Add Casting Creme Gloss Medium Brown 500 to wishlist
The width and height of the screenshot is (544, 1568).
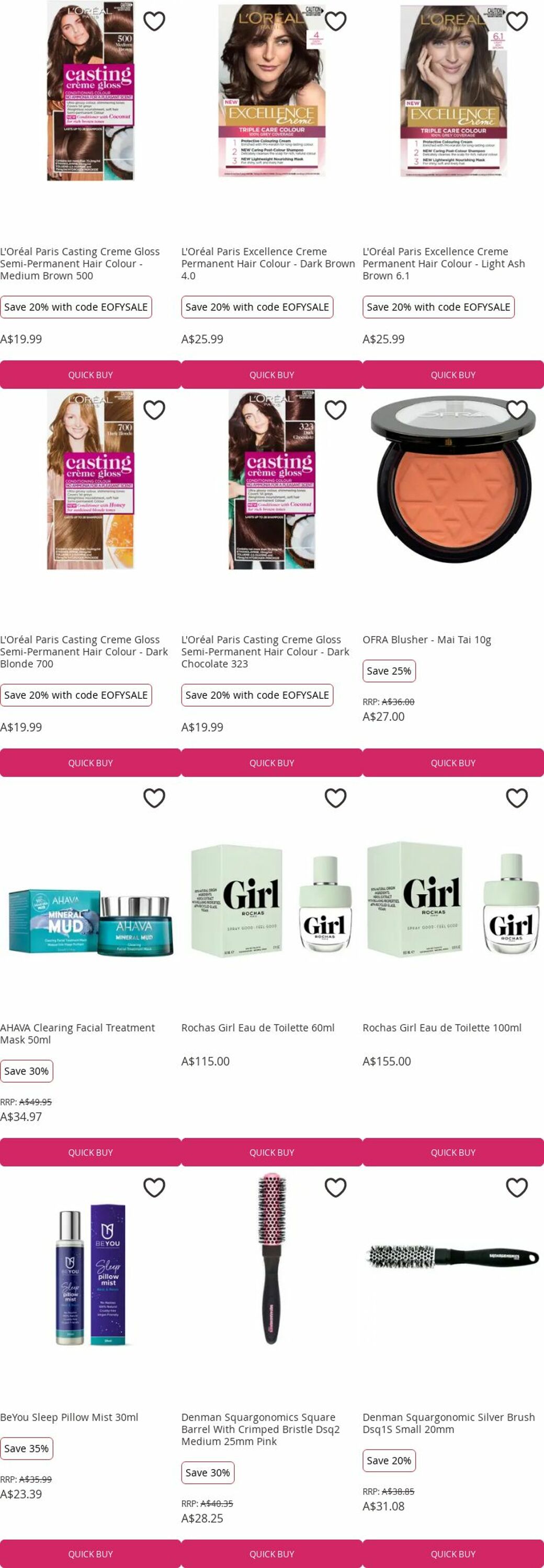point(154,21)
